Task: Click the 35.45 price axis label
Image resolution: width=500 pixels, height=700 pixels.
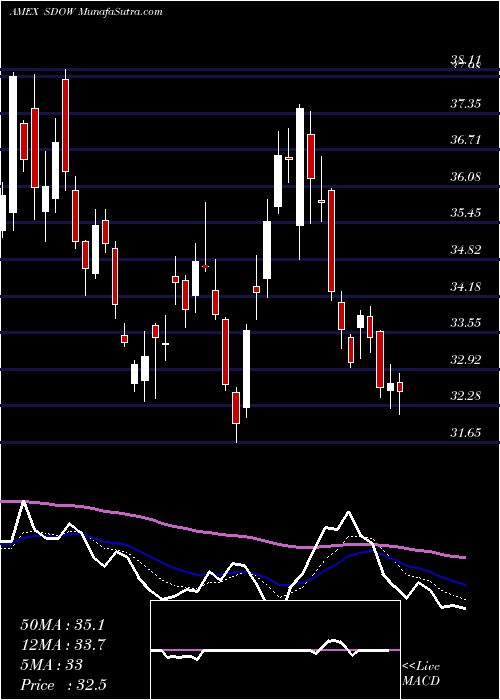Action: pos(466,213)
